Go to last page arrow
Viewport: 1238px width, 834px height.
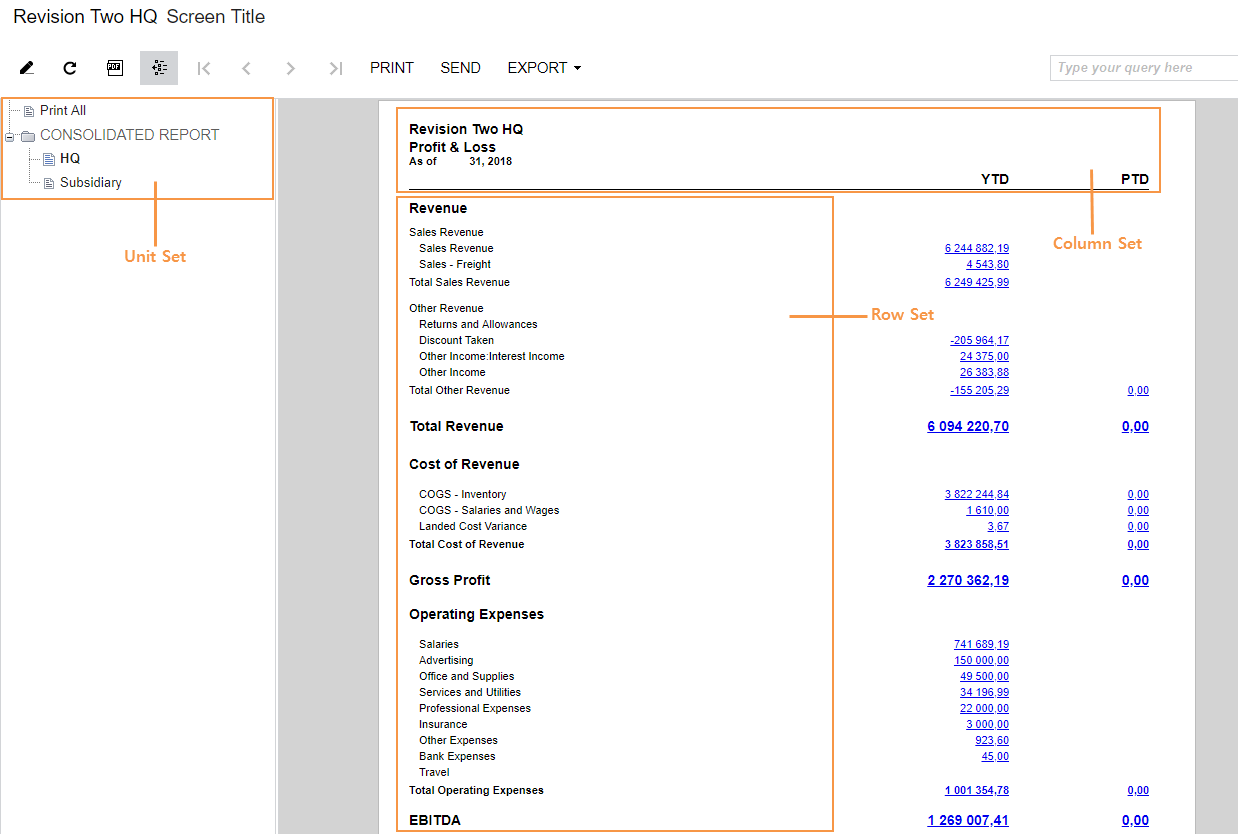tap(335, 68)
